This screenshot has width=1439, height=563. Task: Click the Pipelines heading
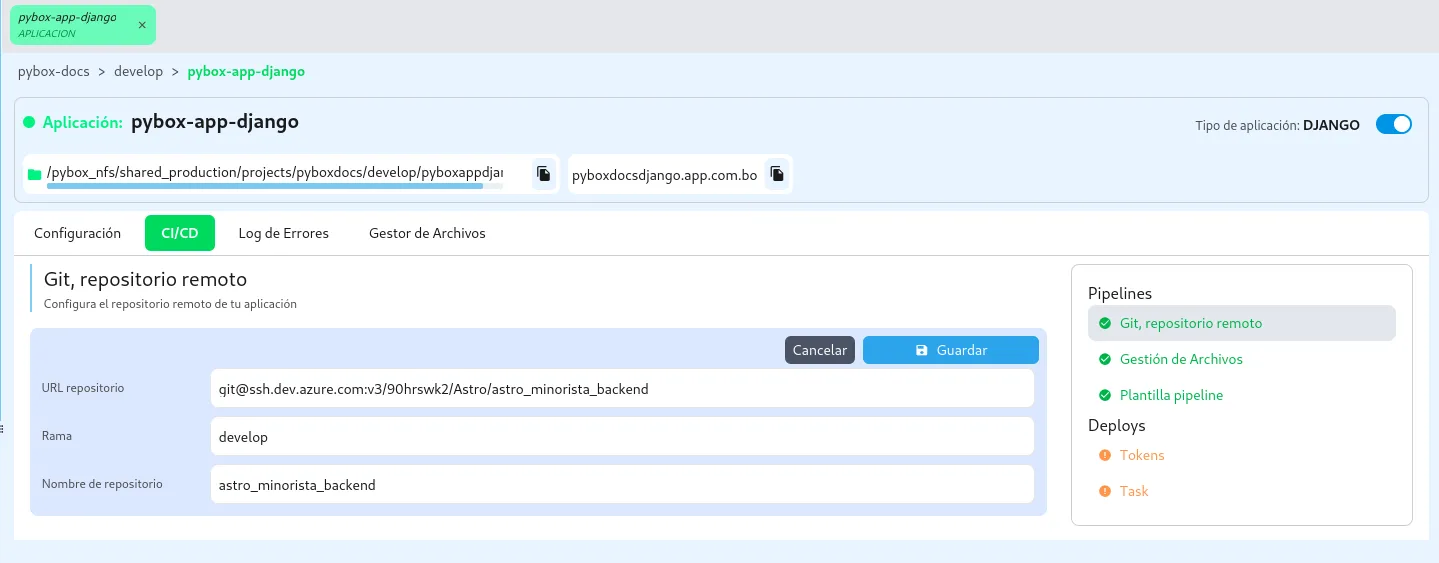(x=1120, y=293)
